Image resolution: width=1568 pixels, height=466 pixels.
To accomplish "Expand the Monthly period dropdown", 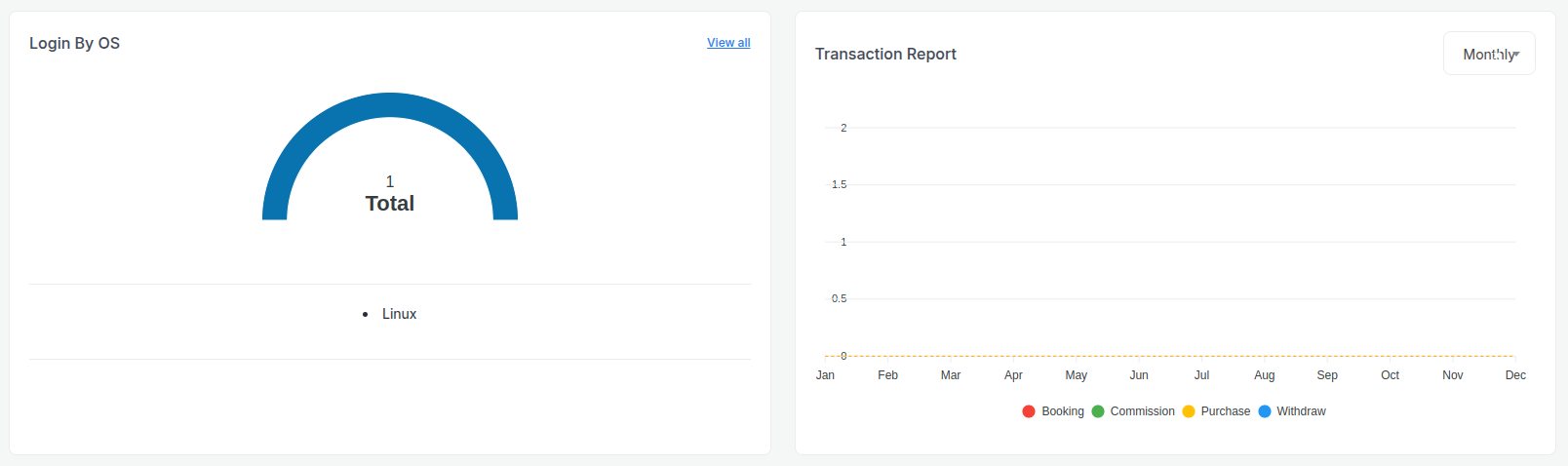I will coord(1488,54).
